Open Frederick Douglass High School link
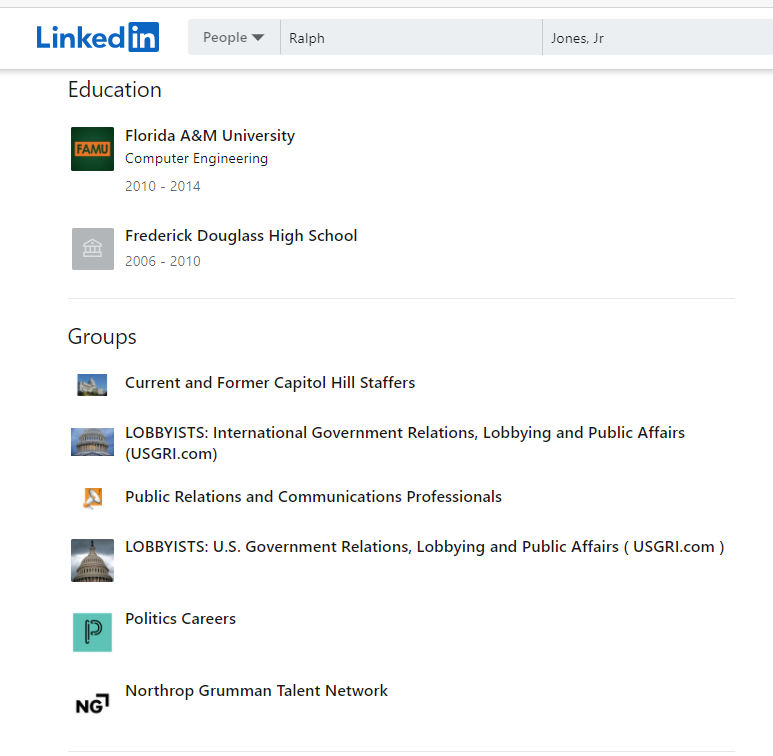 [241, 236]
